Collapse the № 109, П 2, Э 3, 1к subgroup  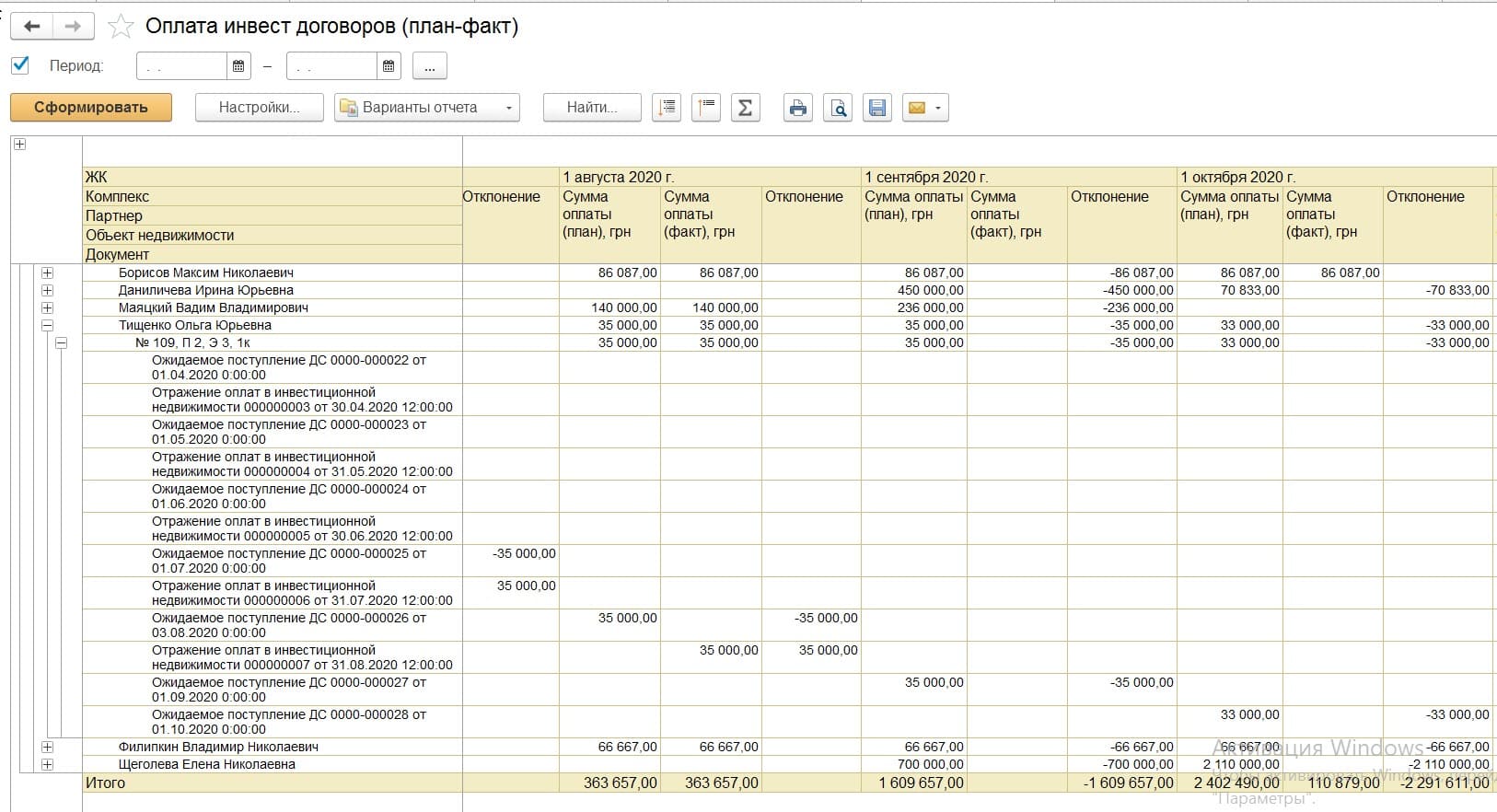[62, 342]
